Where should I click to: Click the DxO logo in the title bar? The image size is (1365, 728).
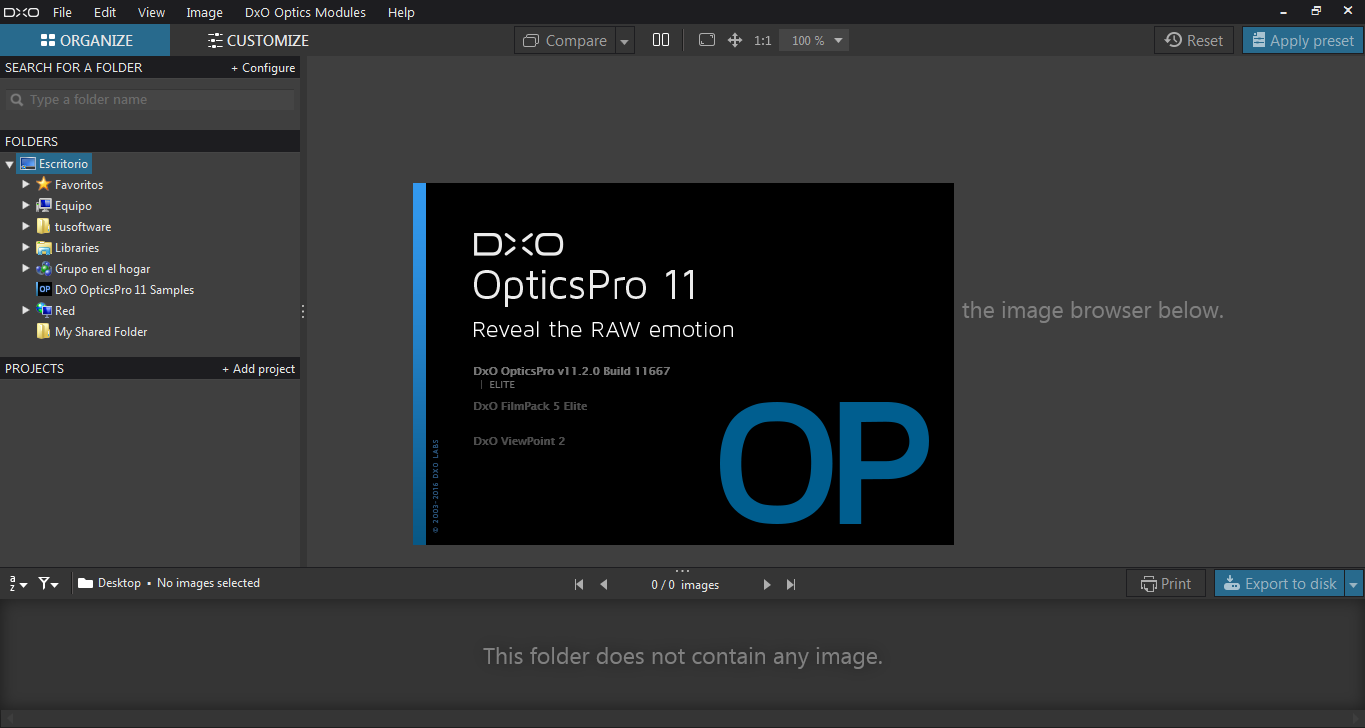[x=21, y=12]
